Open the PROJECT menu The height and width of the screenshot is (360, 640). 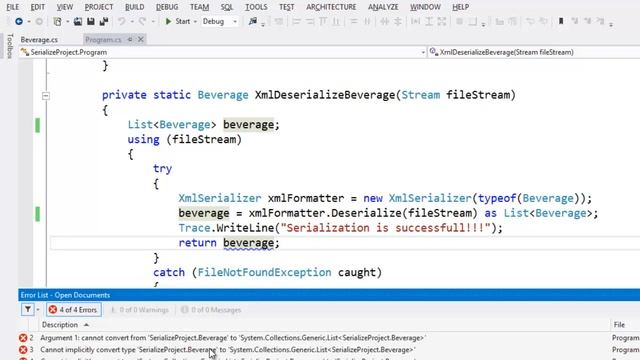pyautogui.click(x=99, y=7)
